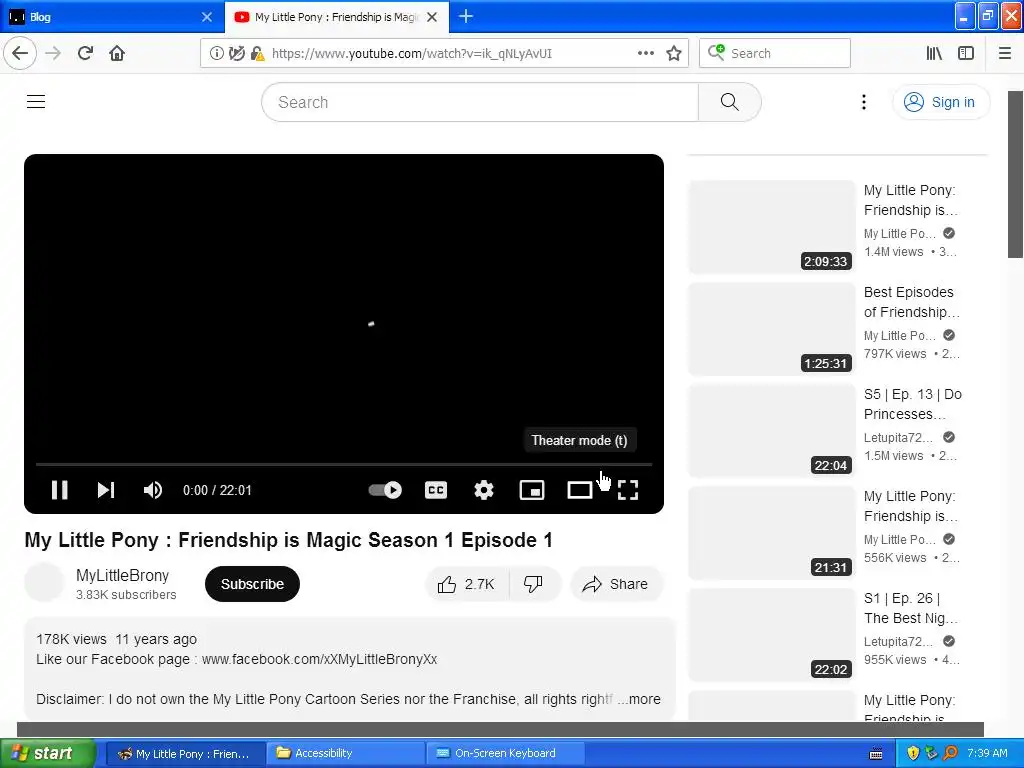The height and width of the screenshot is (768, 1024).
Task: Close the Blog tab
Action: [x=207, y=17]
